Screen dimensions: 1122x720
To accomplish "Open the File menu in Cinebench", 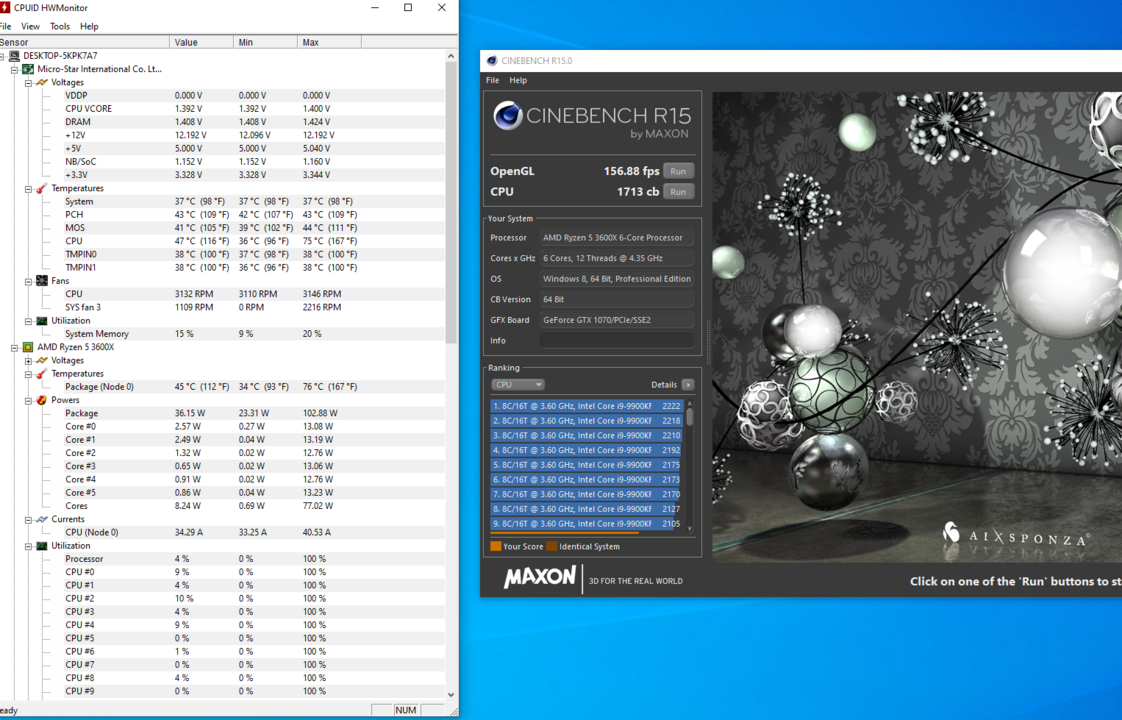I will pyautogui.click(x=492, y=80).
